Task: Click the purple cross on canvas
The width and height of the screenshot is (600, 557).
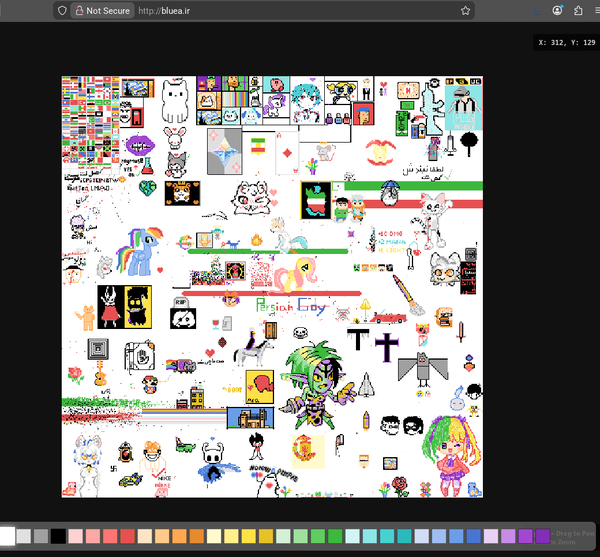Action: [x=386, y=347]
